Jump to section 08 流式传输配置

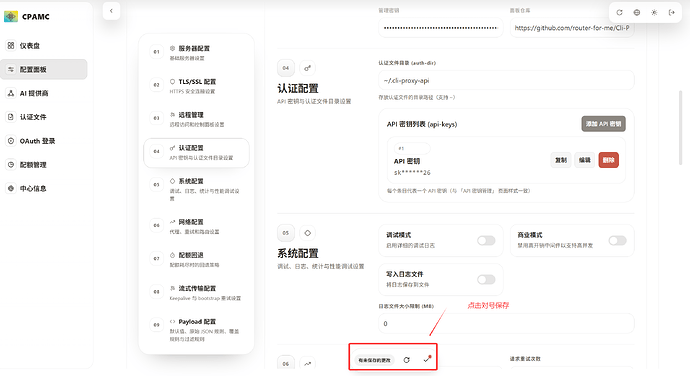[196, 292]
